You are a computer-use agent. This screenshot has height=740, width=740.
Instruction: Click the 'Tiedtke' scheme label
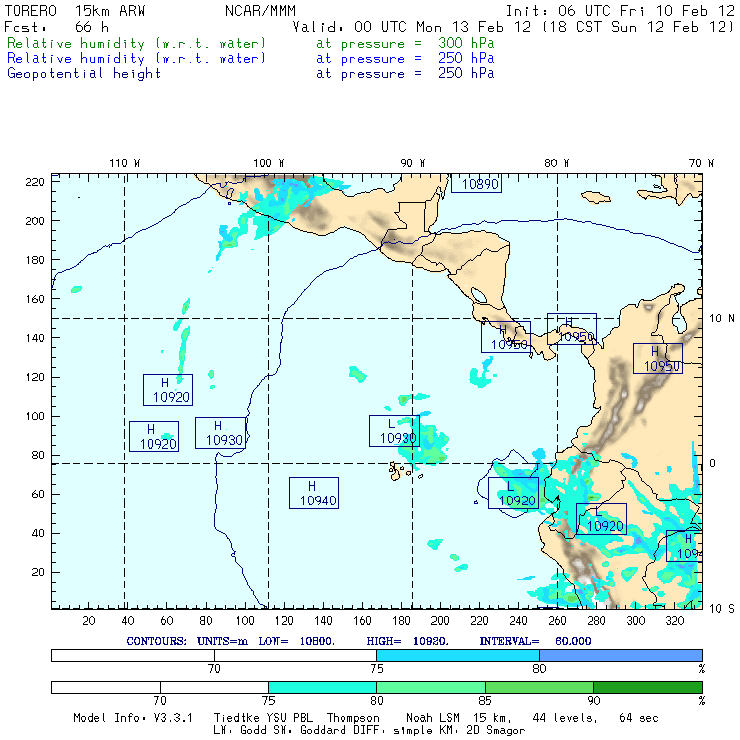point(236,718)
